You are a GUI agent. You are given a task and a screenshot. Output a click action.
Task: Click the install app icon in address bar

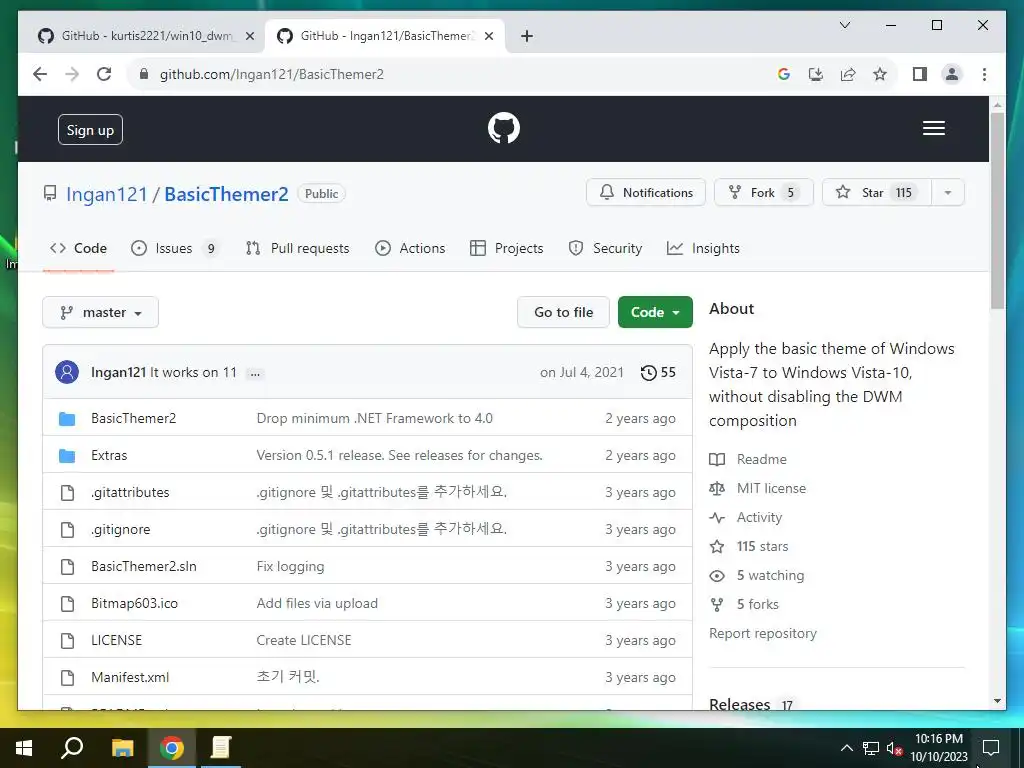(816, 74)
